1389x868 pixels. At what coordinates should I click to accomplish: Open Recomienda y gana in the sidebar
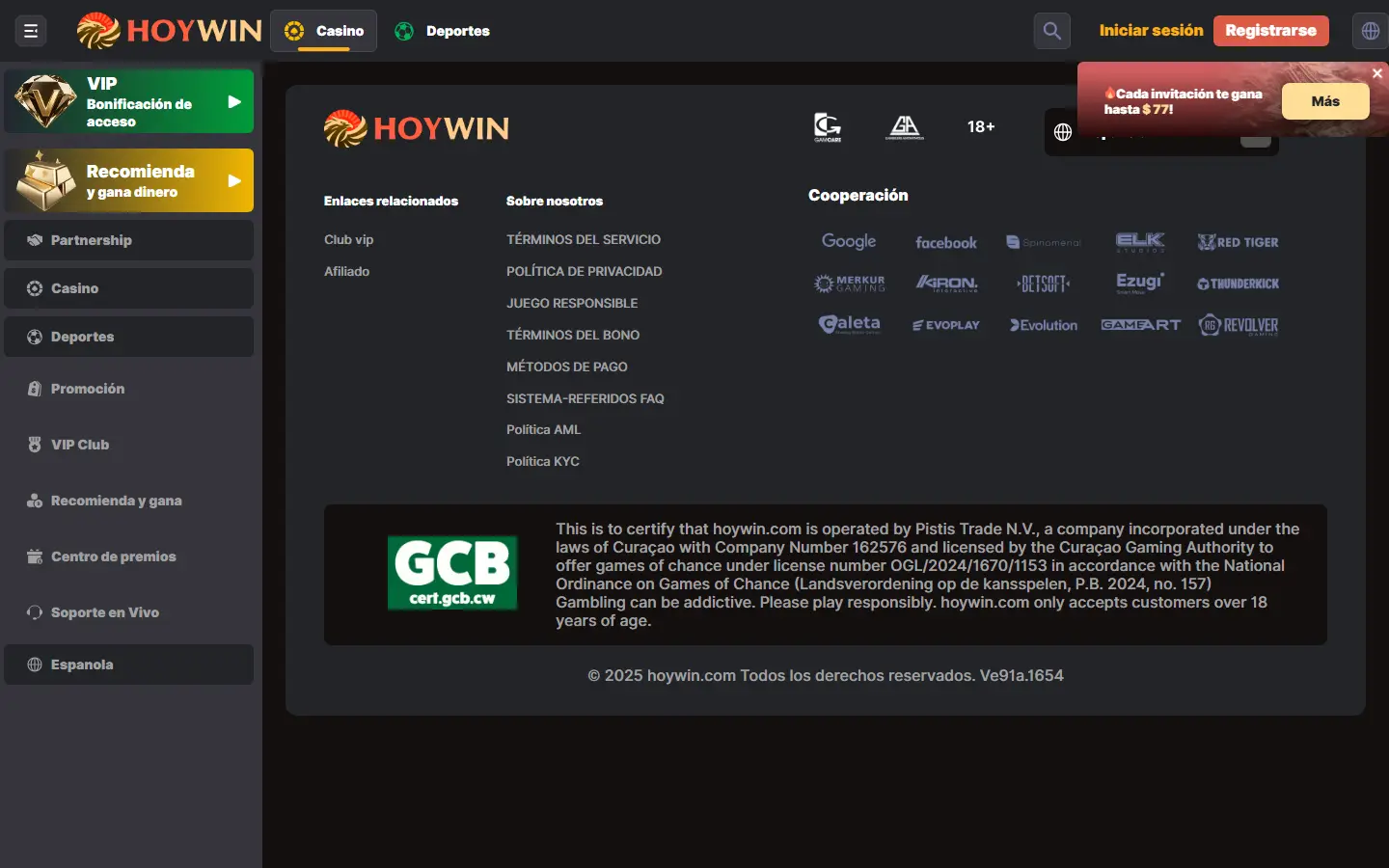(129, 501)
